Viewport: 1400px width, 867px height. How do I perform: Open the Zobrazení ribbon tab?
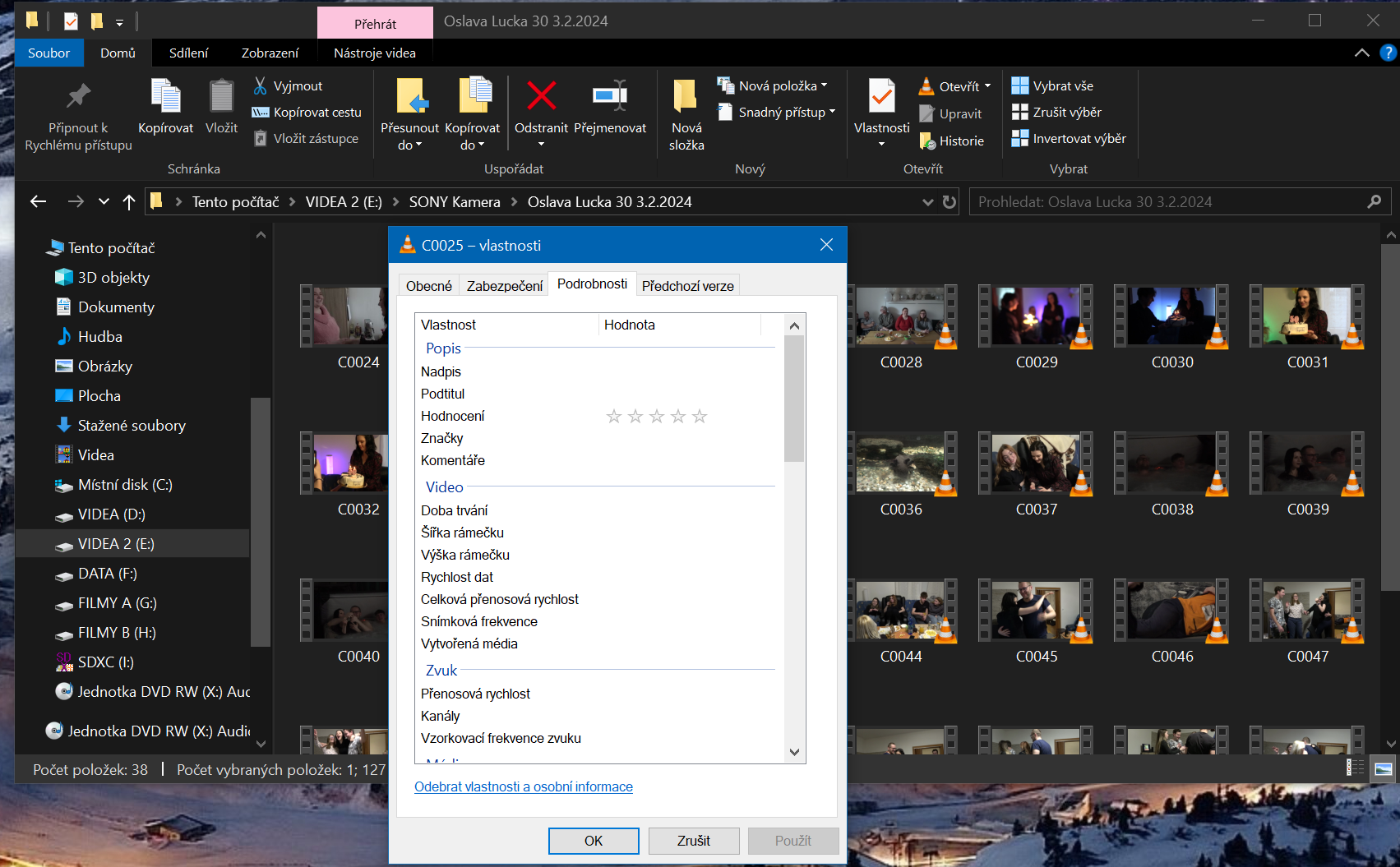point(270,53)
